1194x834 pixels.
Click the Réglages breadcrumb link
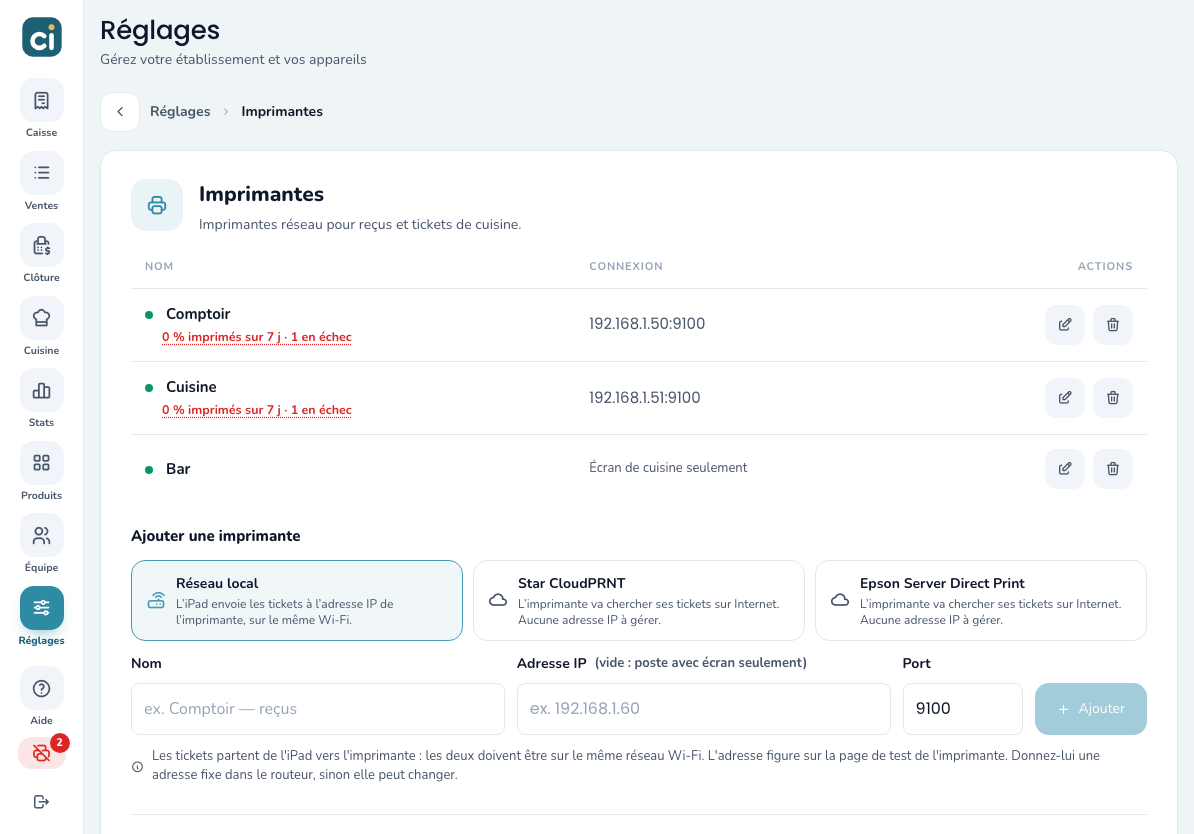tap(180, 111)
